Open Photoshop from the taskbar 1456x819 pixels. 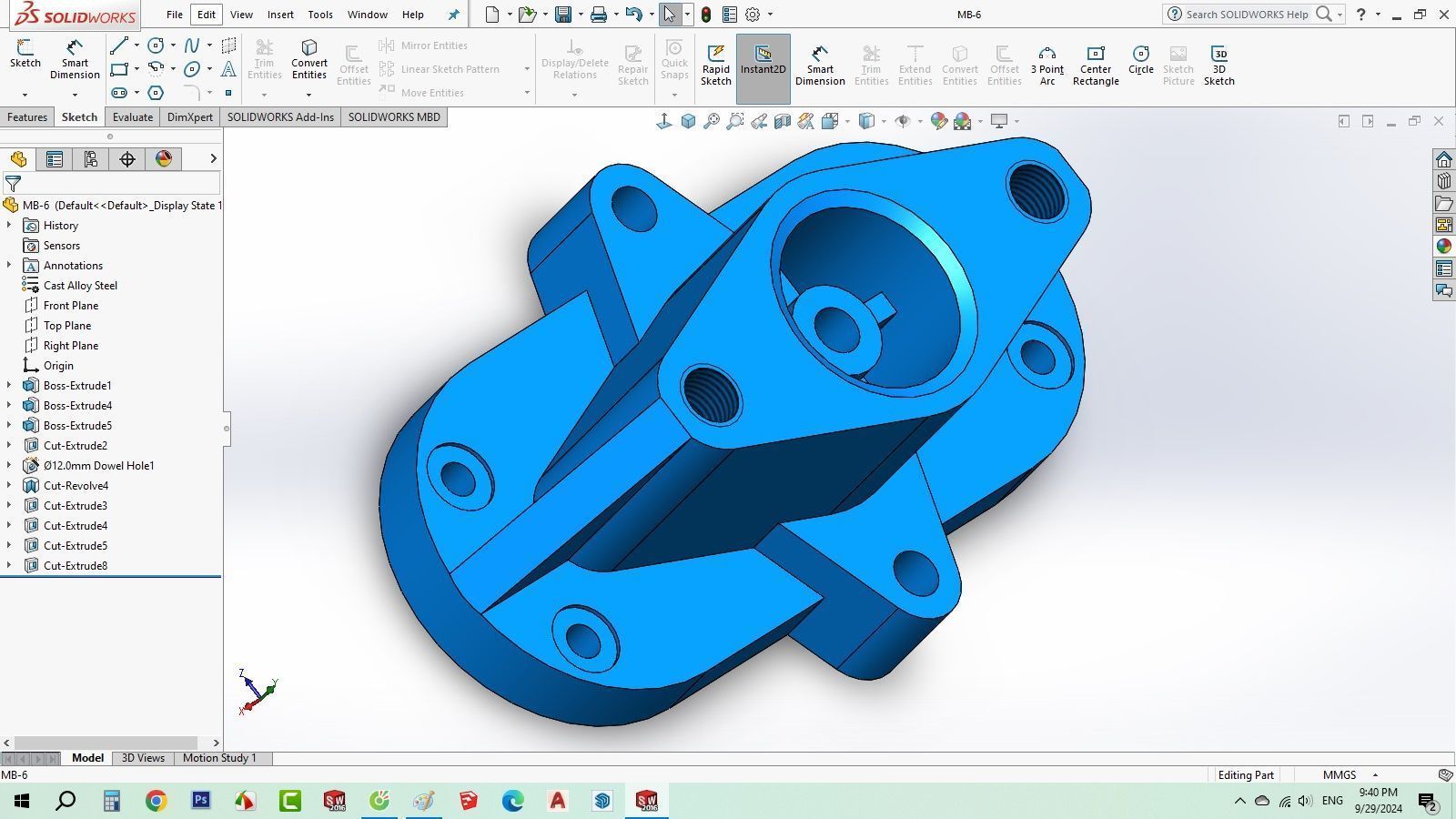click(x=201, y=801)
